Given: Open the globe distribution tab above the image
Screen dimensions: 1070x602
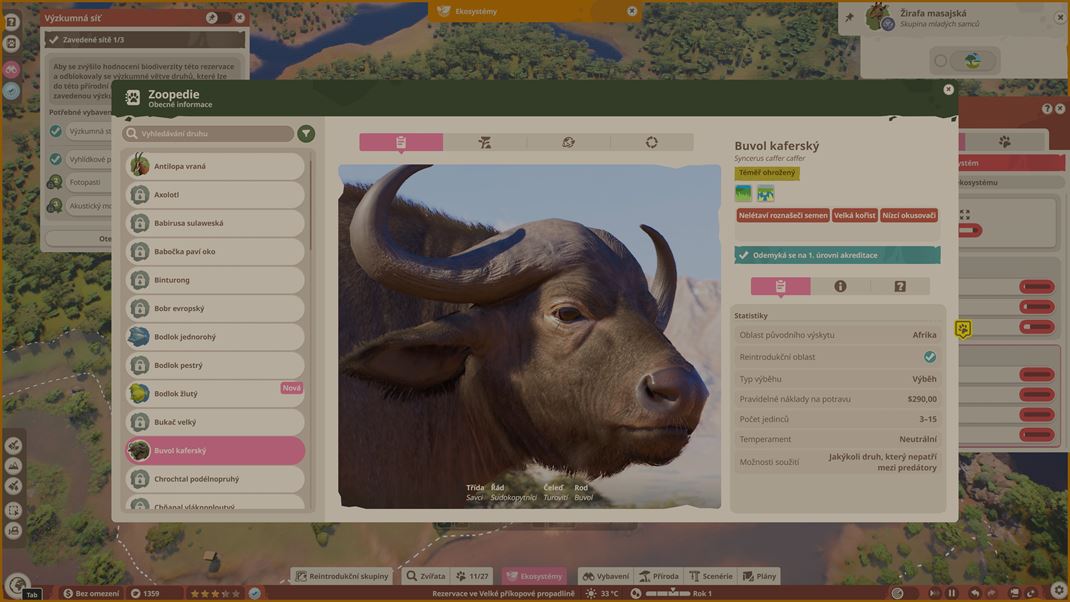Looking at the screenshot, I should point(568,142).
